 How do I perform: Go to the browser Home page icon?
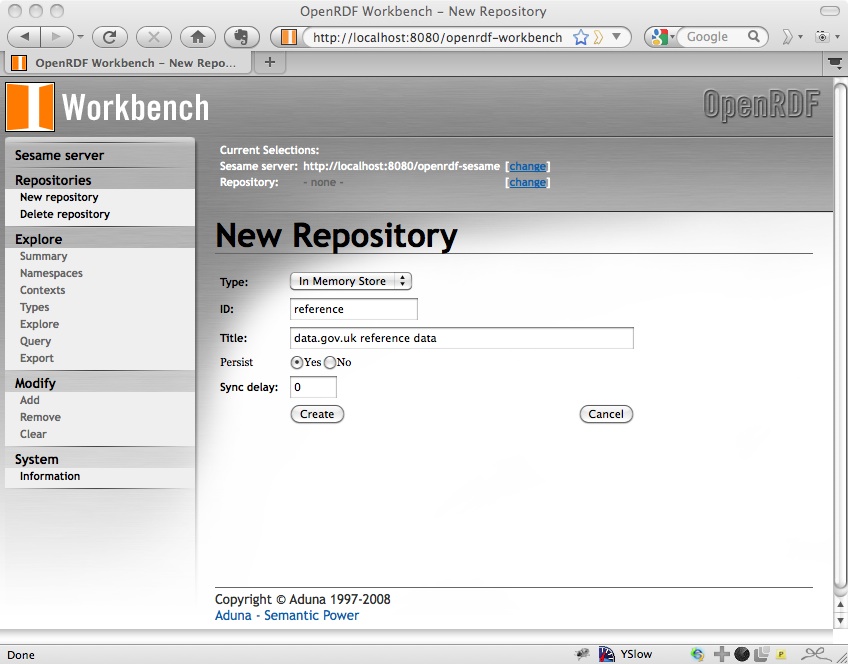[x=198, y=37]
